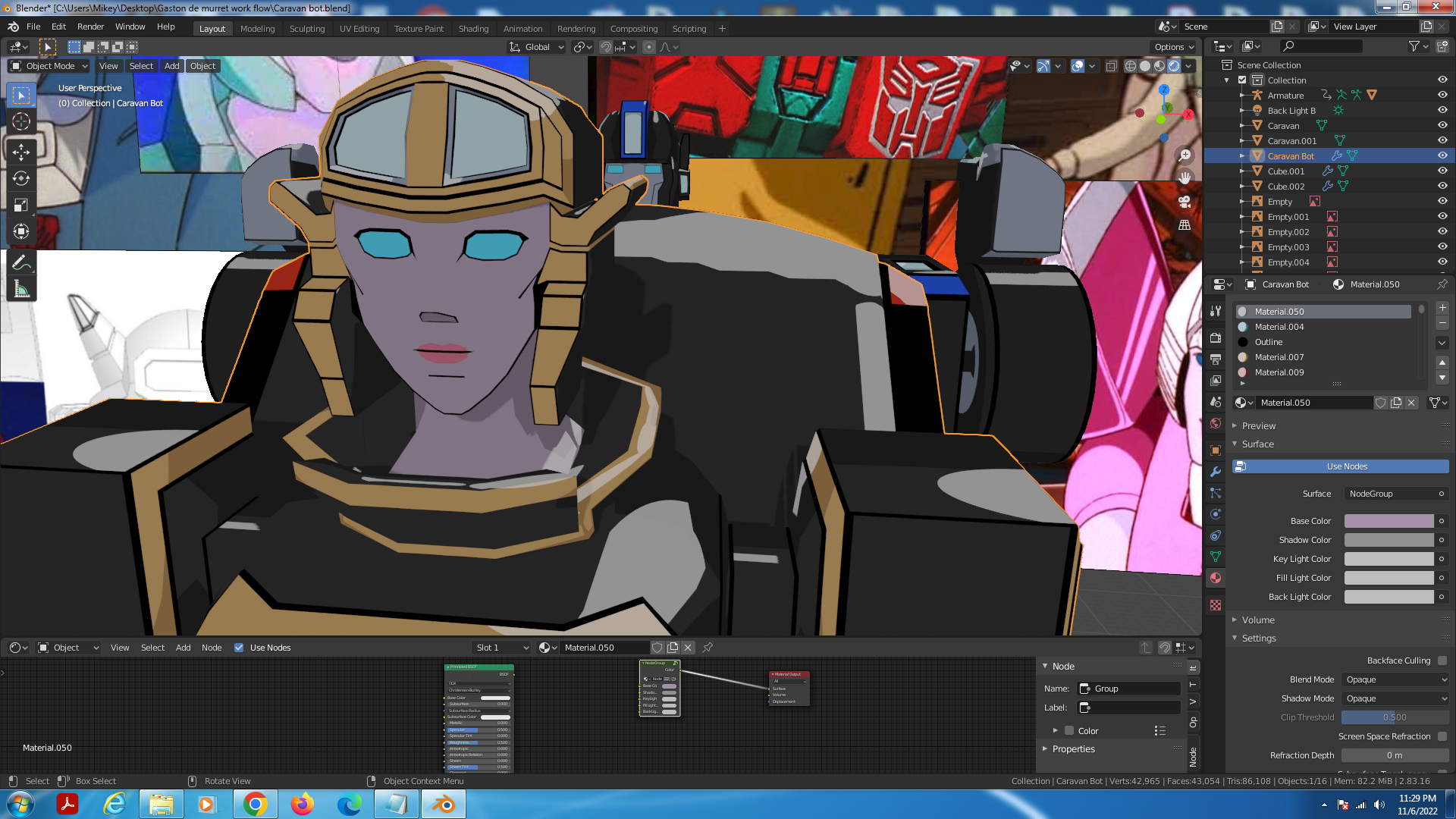Switch to the Modeling workspace tab

click(x=258, y=29)
